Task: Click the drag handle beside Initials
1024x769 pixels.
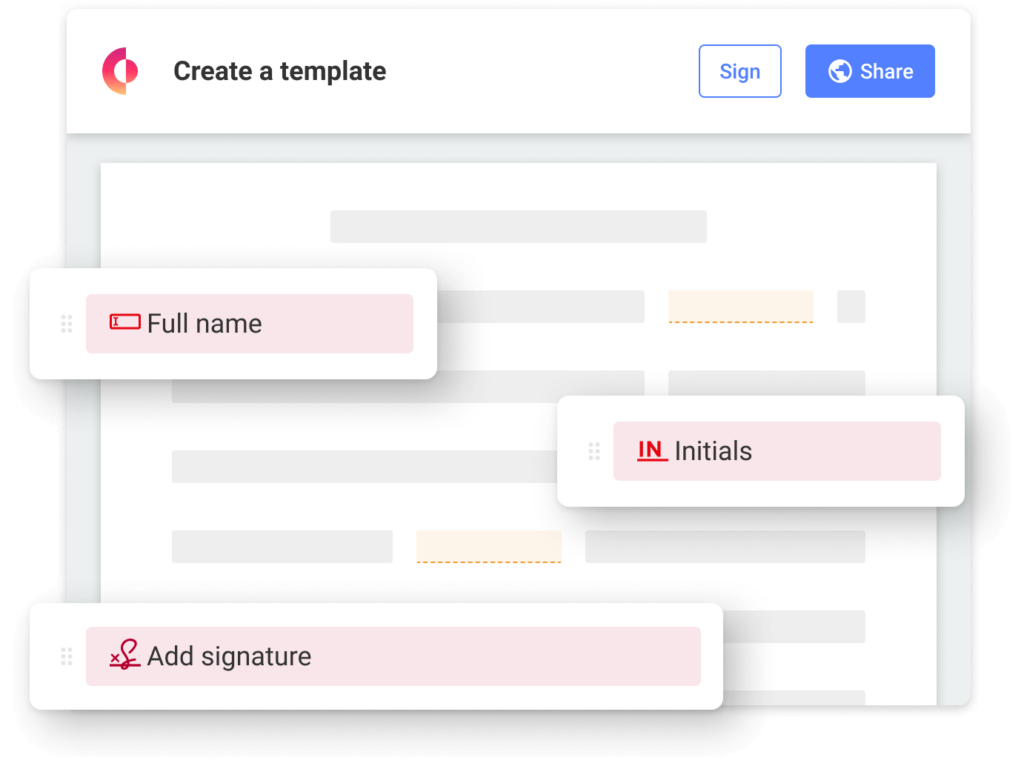Action: 594,451
